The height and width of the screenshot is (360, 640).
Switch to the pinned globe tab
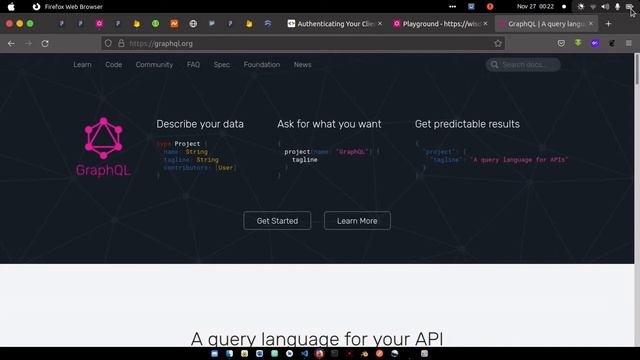pyautogui.click(x=193, y=24)
